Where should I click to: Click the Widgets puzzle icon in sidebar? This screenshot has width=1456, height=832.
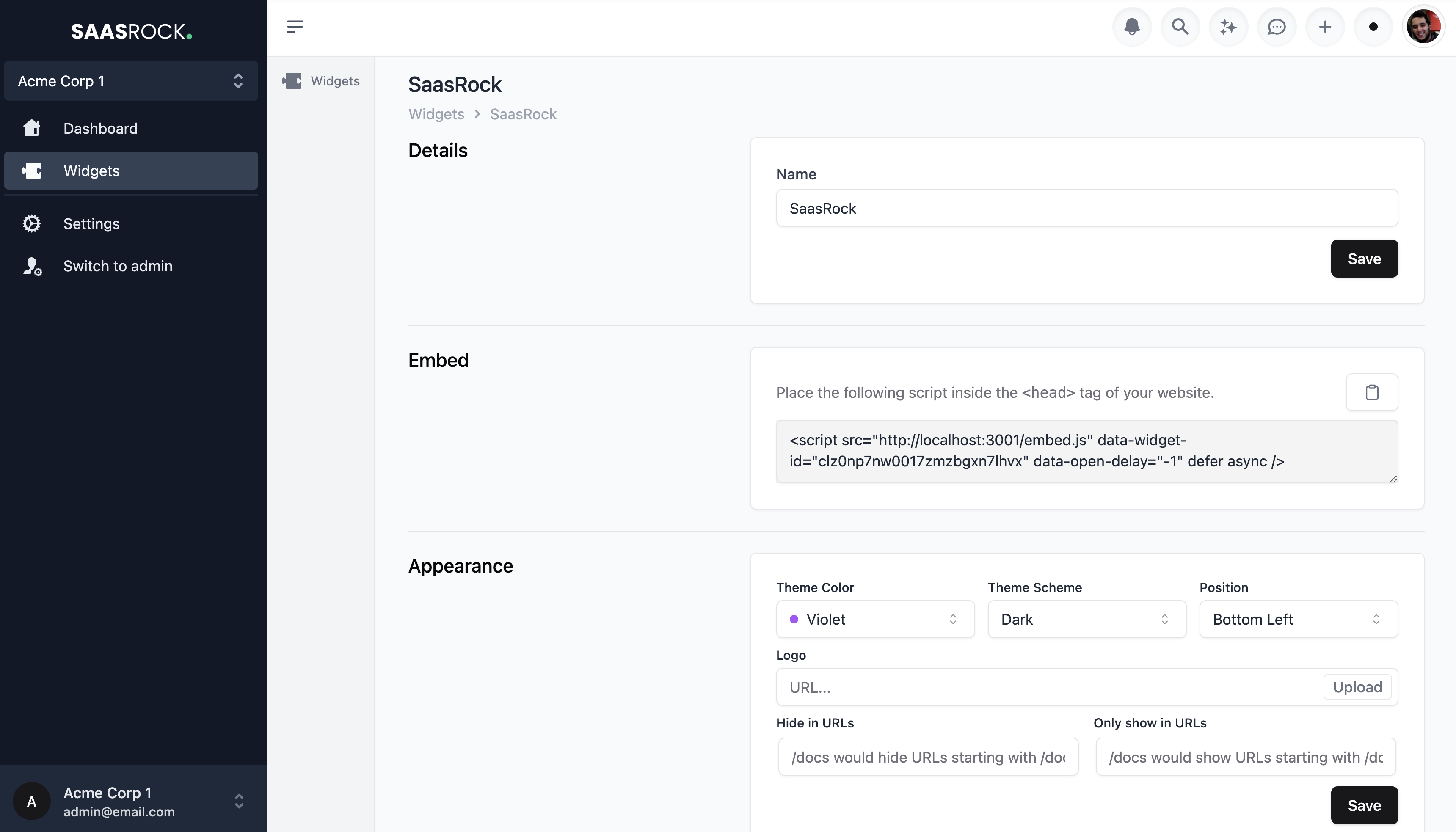click(32, 170)
